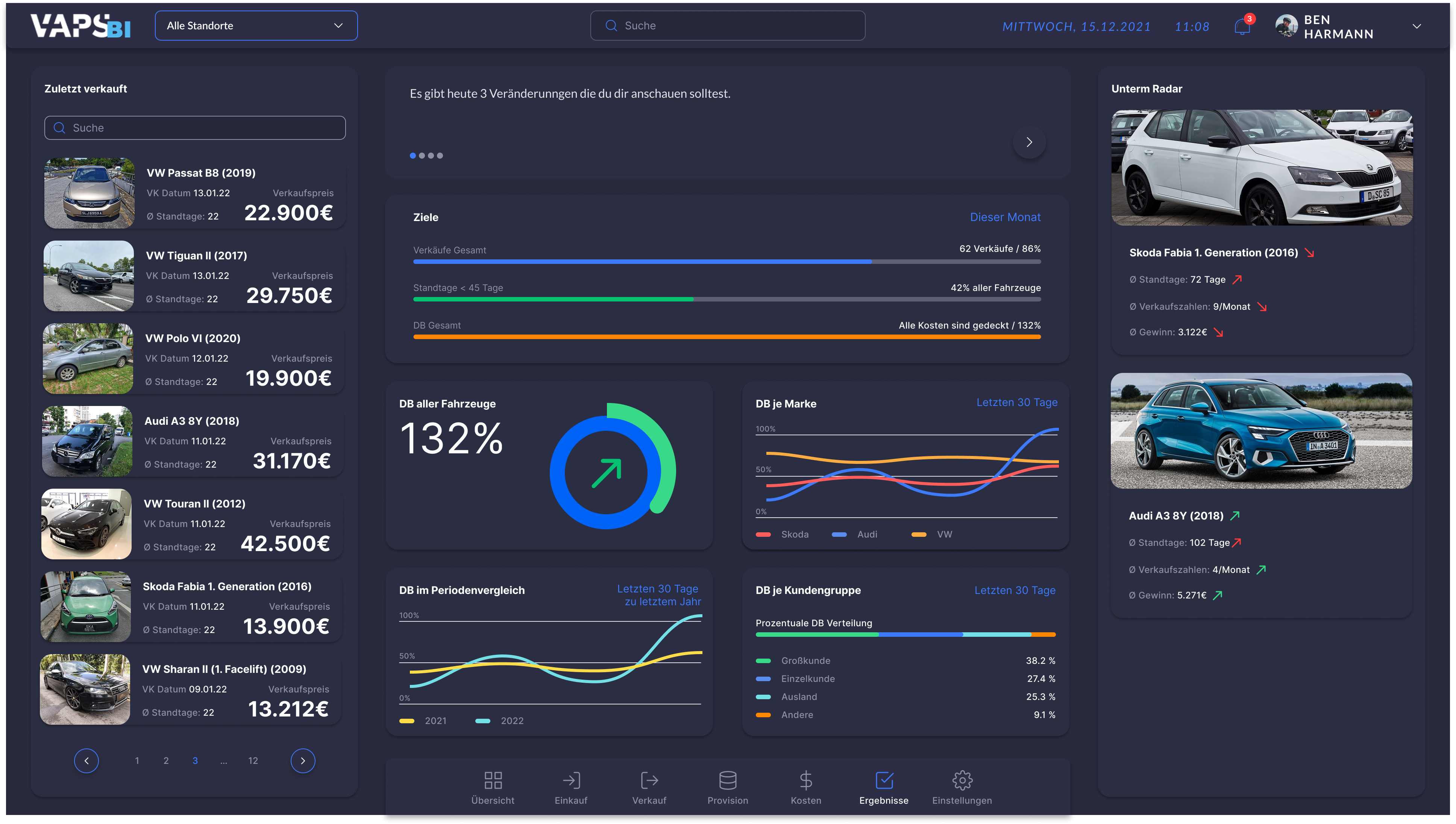Go to page 12 of sold cars
The image size is (1456, 824).
tap(252, 760)
